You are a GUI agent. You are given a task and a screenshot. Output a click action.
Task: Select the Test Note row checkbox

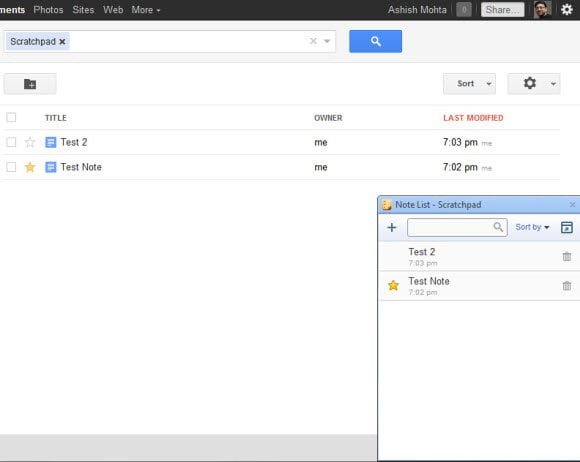11,167
